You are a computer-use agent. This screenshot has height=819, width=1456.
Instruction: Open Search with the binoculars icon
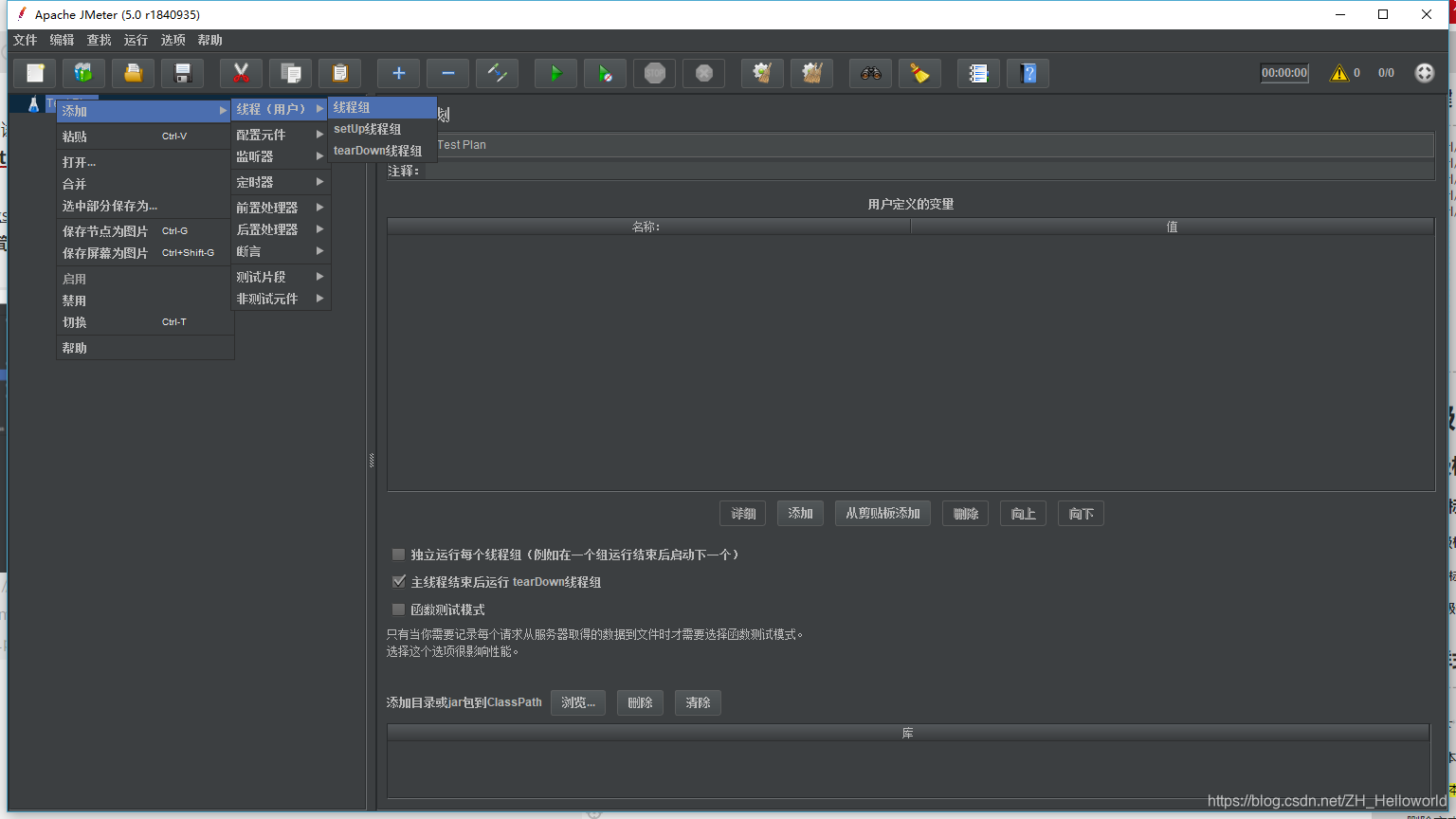[871, 73]
